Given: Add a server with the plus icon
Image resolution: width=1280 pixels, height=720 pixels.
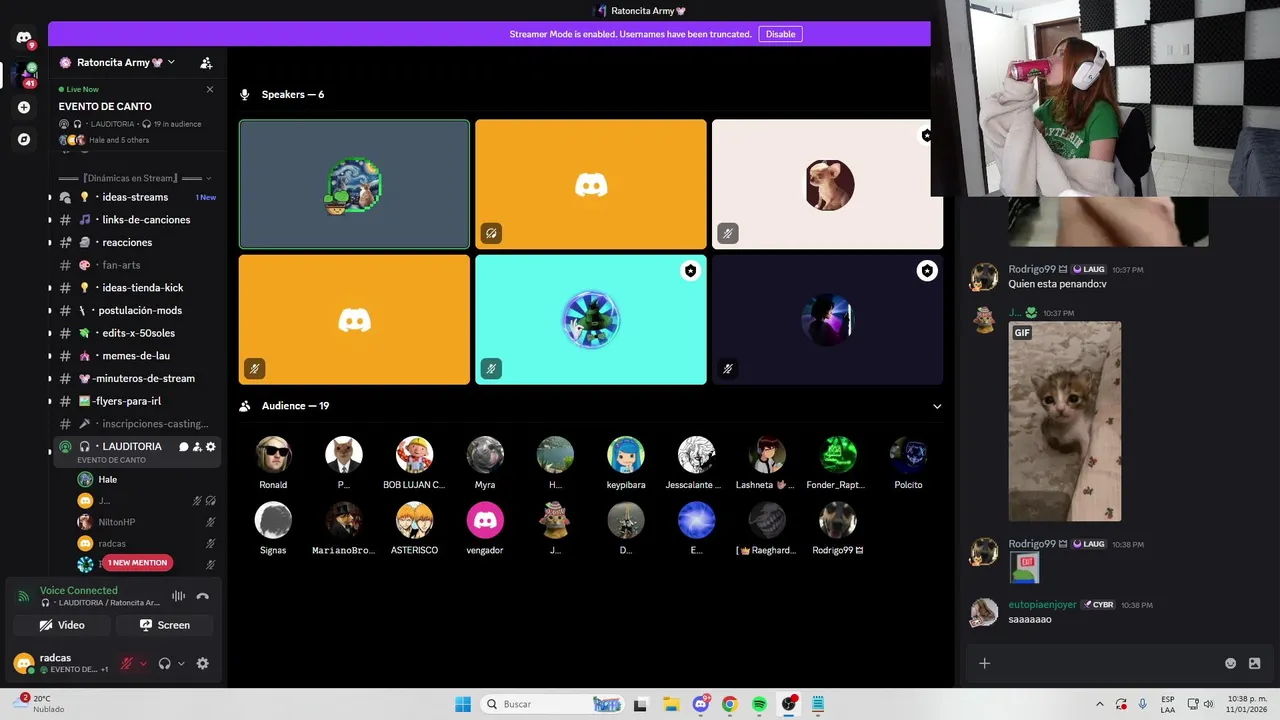Looking at the screenshot, I should coord(24,107).
